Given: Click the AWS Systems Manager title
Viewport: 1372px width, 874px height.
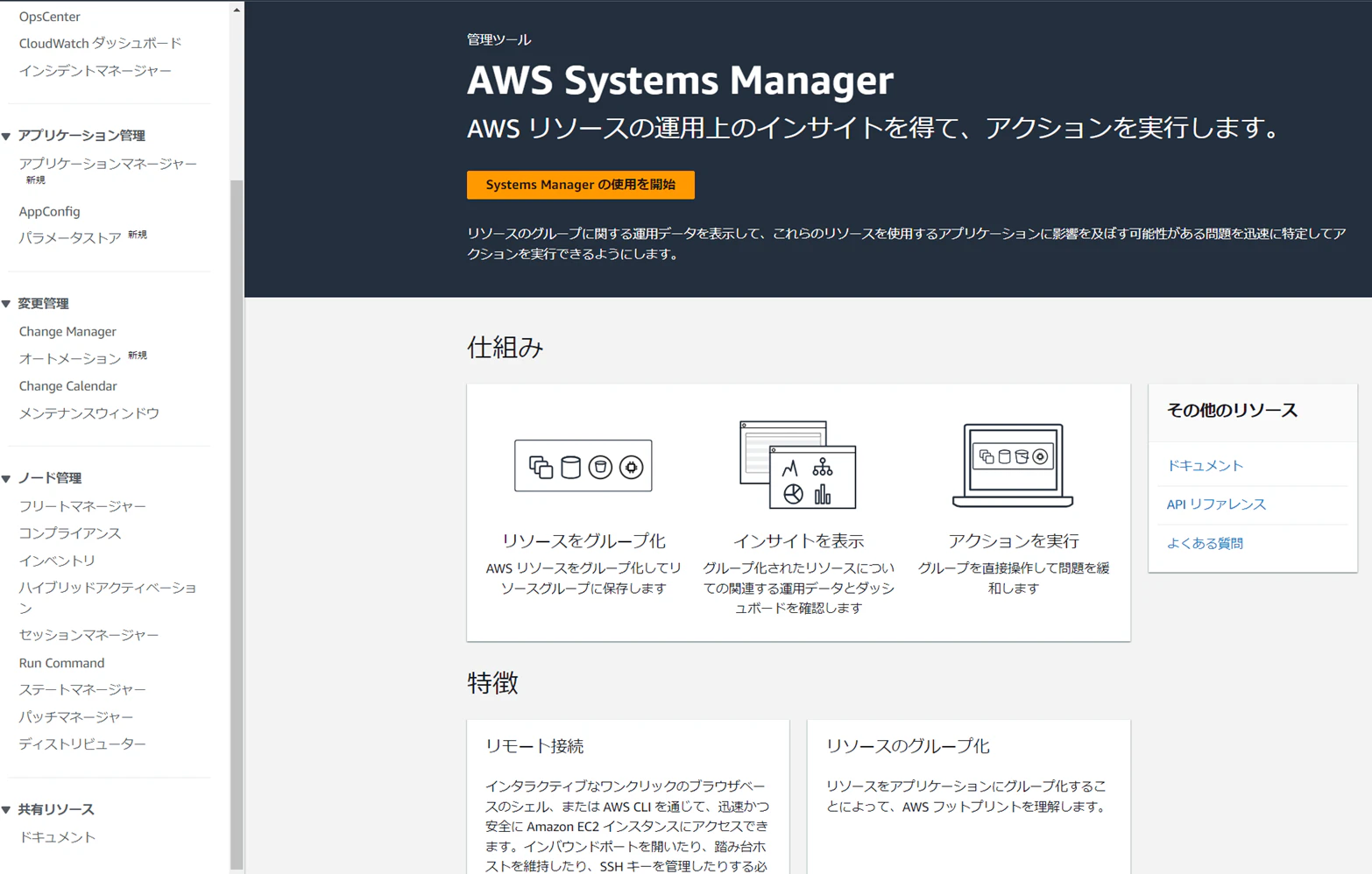Looking at the screenshot, I should tap(680, 81).
